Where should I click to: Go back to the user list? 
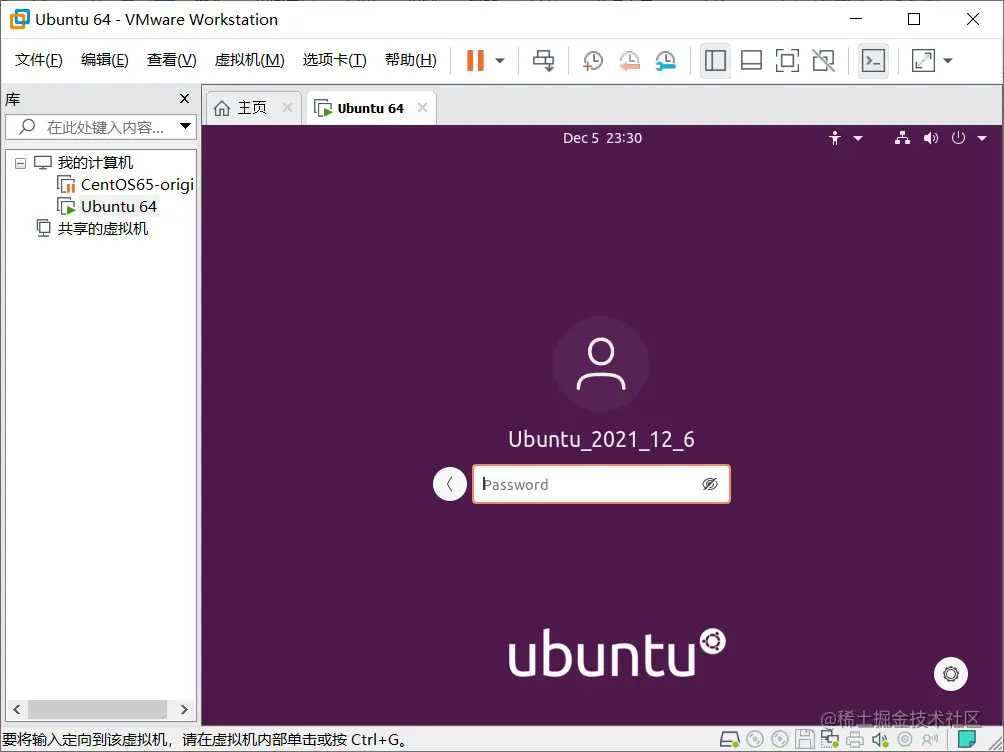click(x=449, y=484)
